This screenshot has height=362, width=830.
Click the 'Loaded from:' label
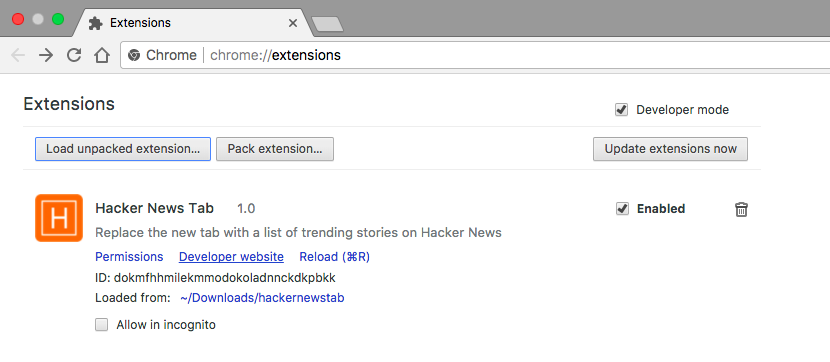(133, 298)
